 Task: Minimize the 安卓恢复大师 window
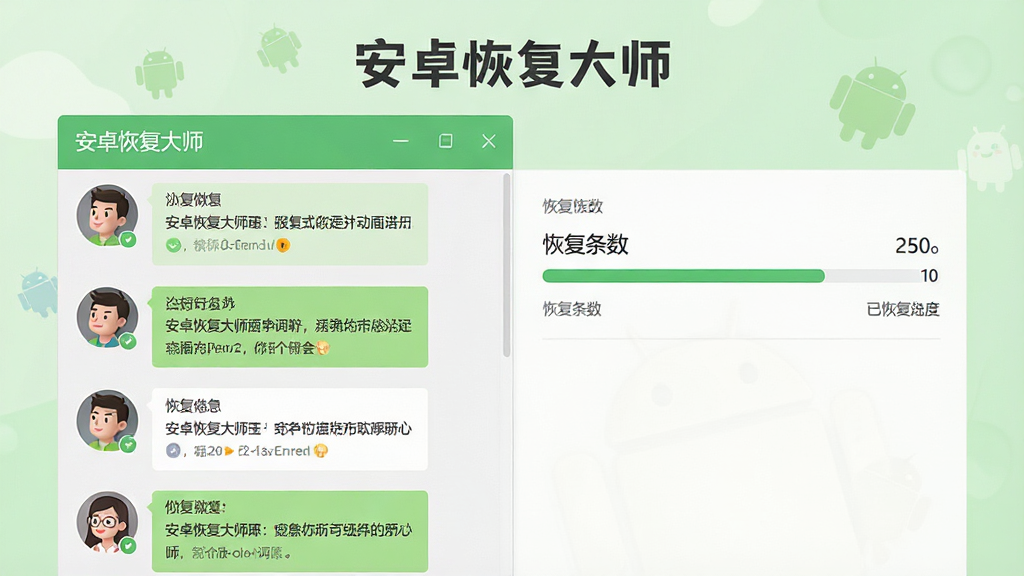pyautogui.click(x=400, y=141)
